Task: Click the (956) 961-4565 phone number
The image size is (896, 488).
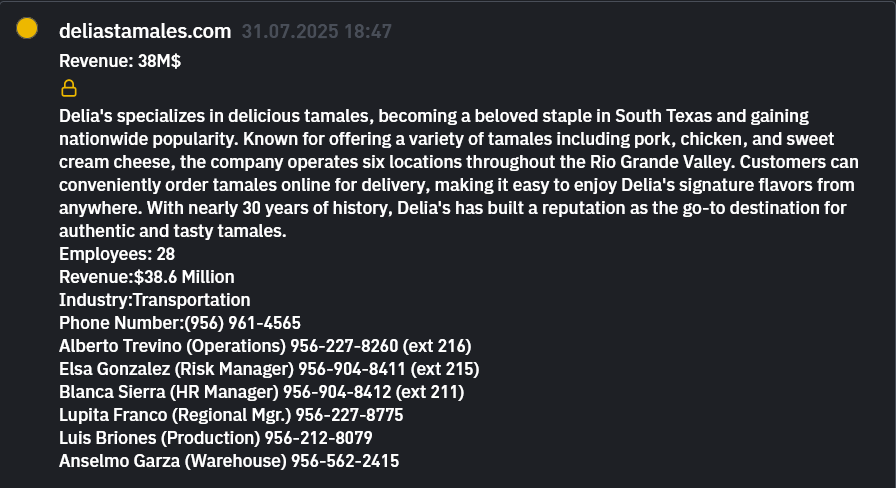Action: [x=243, y=323]
